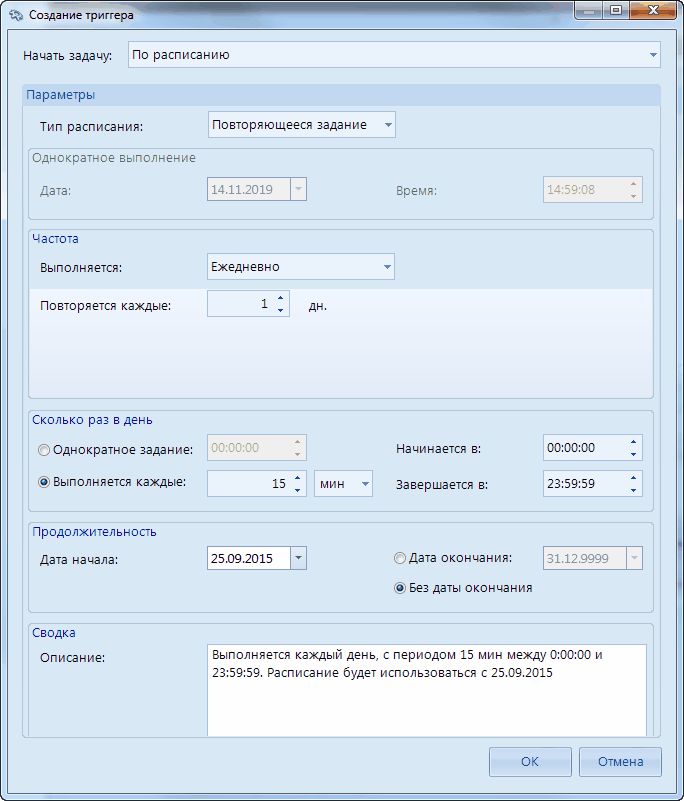Image resolution: width=684 pixels, height=801 pixels.
Task: Select the 'Однократное задание' radio option
Action: (x=44, y=449)
